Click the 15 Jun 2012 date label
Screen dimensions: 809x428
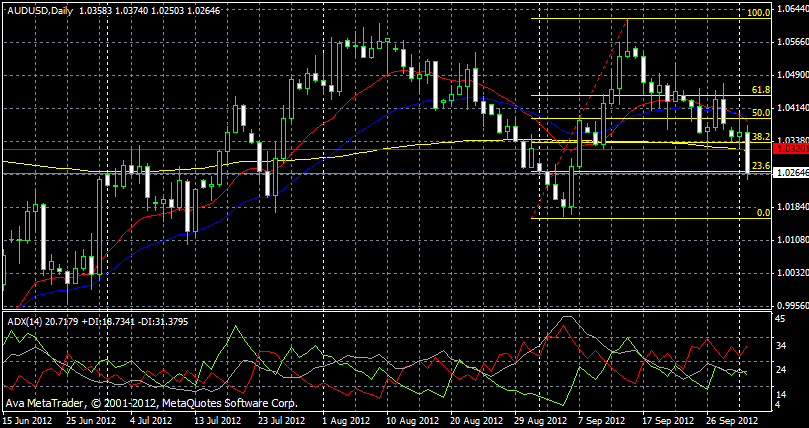(27, 421)
